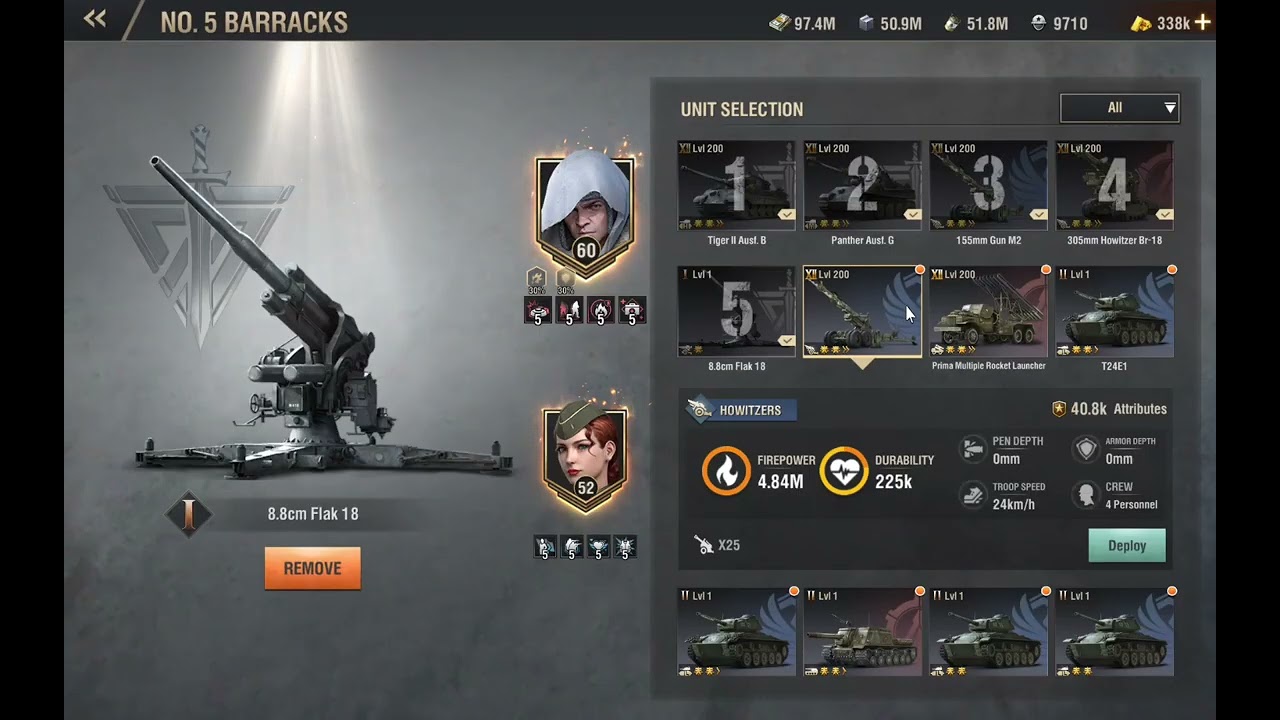Click the Firepower flame icon
1280x720 pixels.
coord(726,471)
